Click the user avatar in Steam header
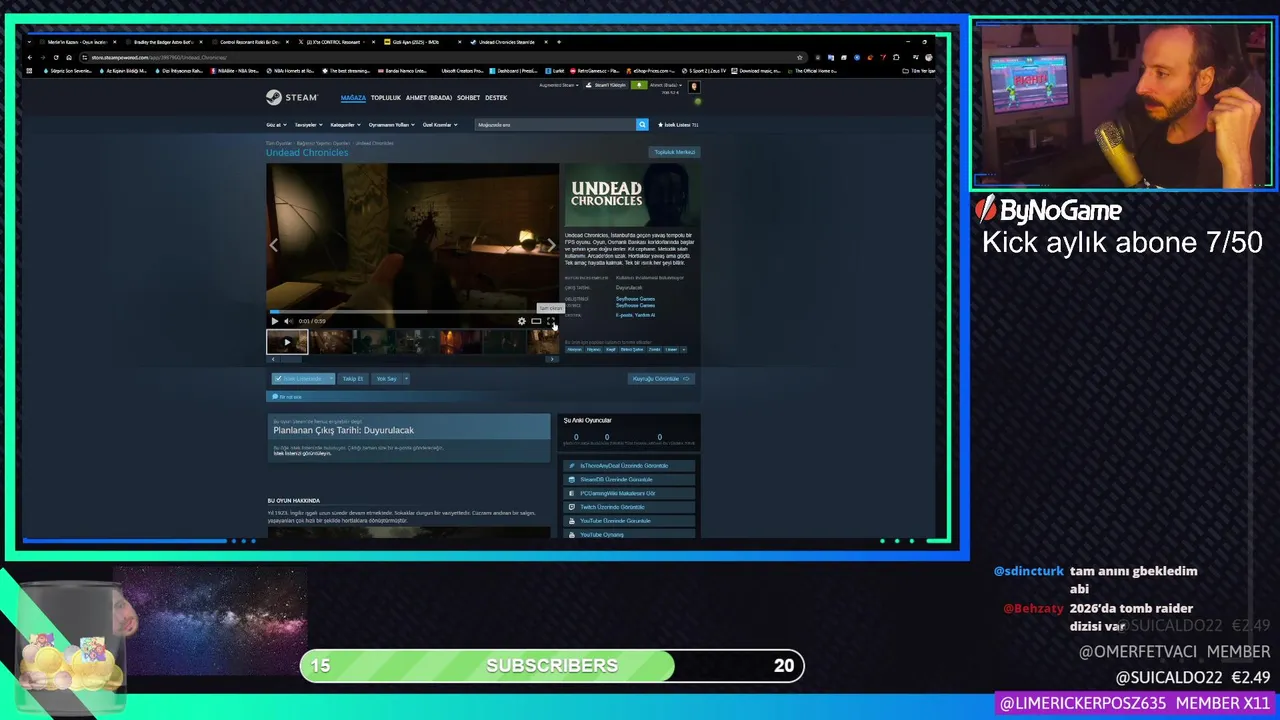 click(x=694, y=87)
